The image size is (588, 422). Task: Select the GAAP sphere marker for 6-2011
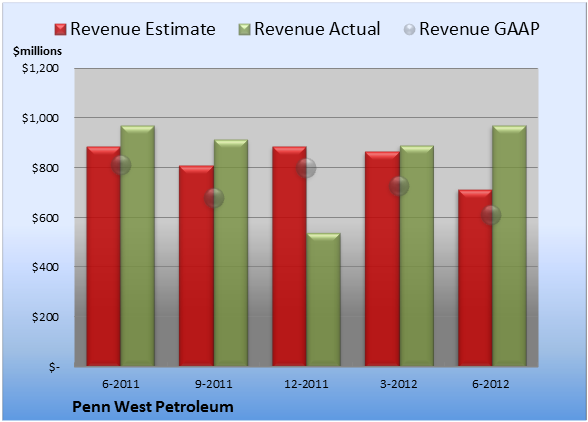click(121, 165)
